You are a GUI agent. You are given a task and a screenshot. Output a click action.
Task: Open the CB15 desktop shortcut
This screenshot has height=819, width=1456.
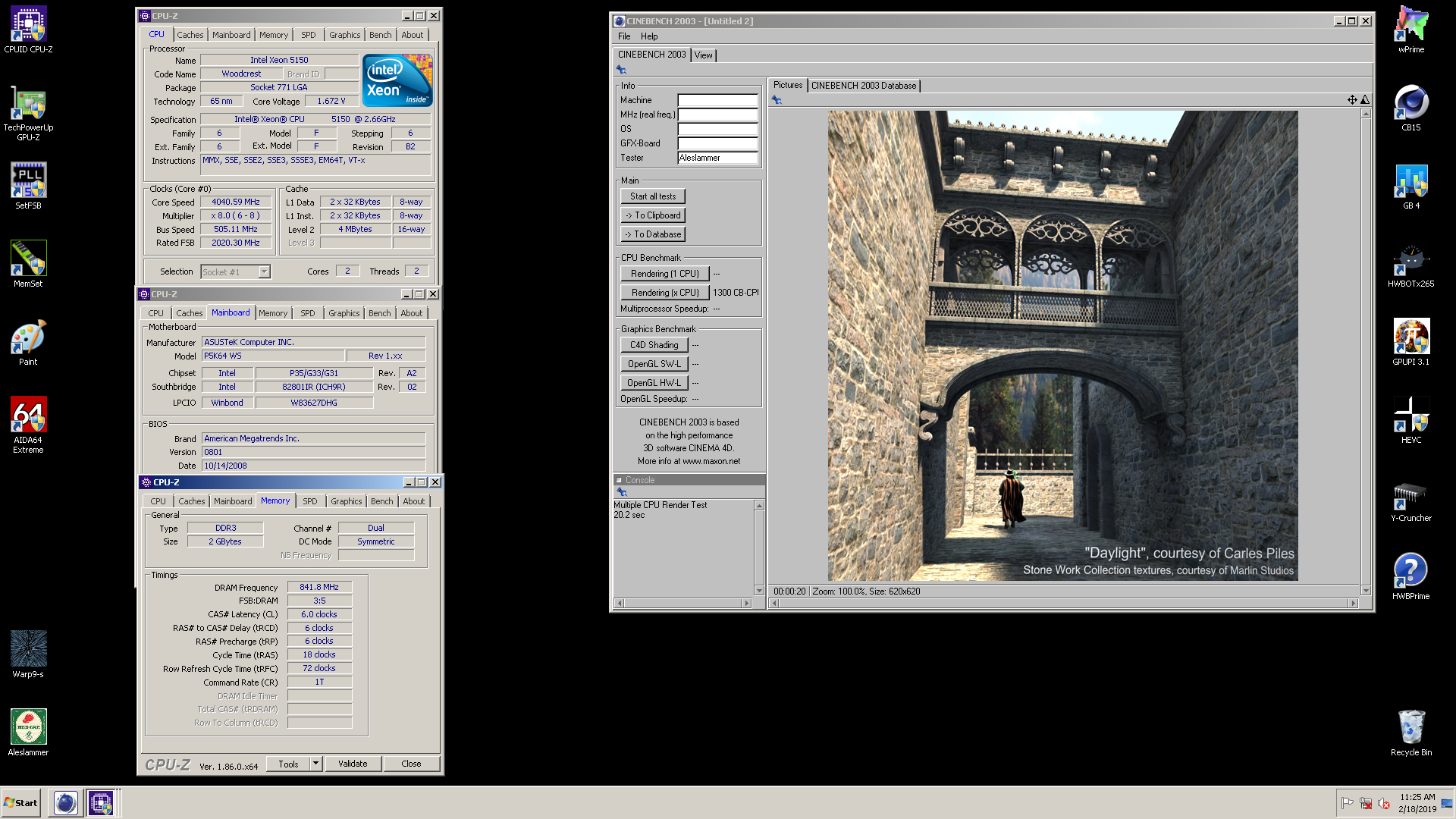click(1411, 108)
